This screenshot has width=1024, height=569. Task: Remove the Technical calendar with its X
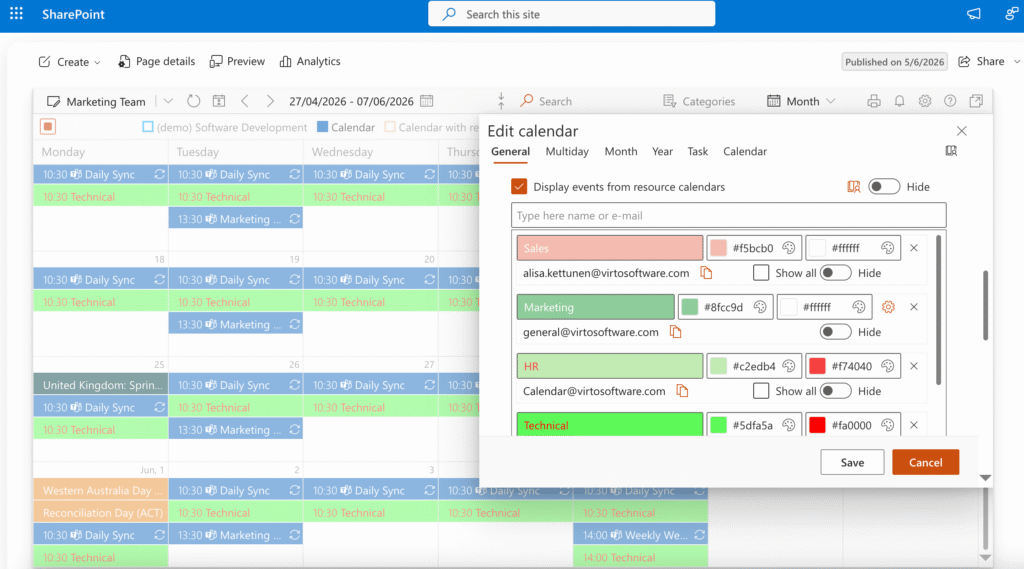coord(914,425)
